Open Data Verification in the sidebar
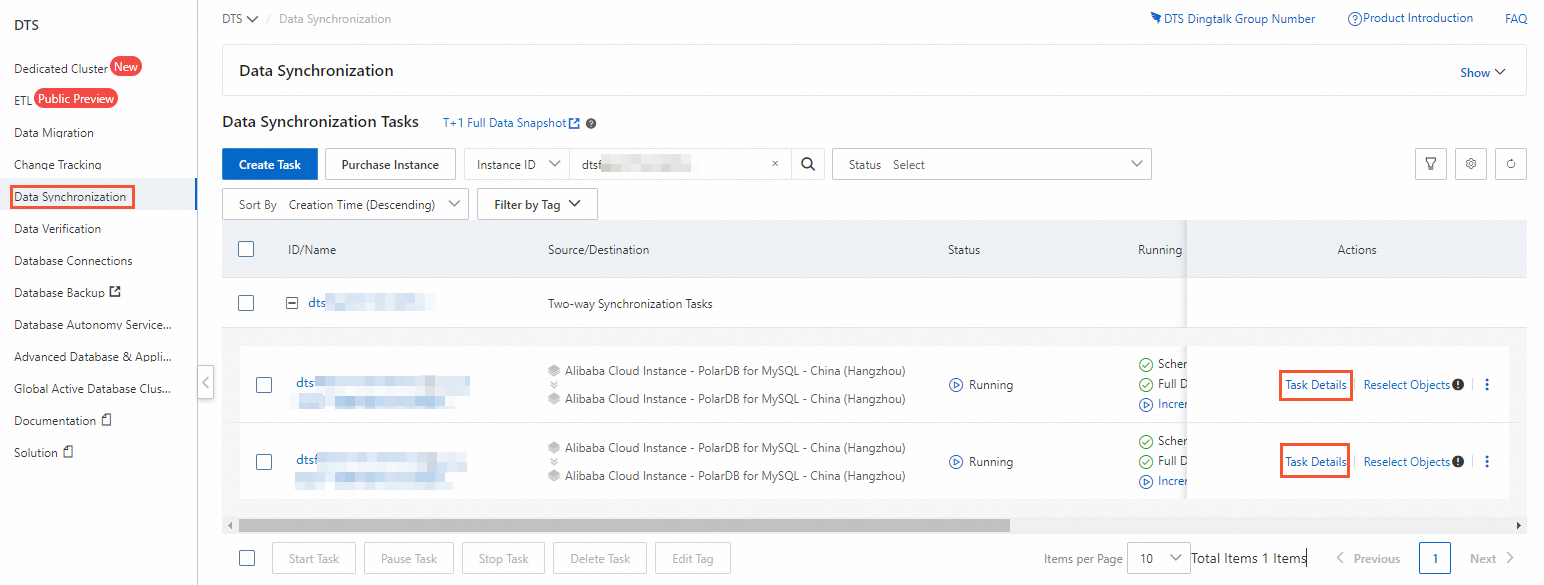 coord(58,229)
